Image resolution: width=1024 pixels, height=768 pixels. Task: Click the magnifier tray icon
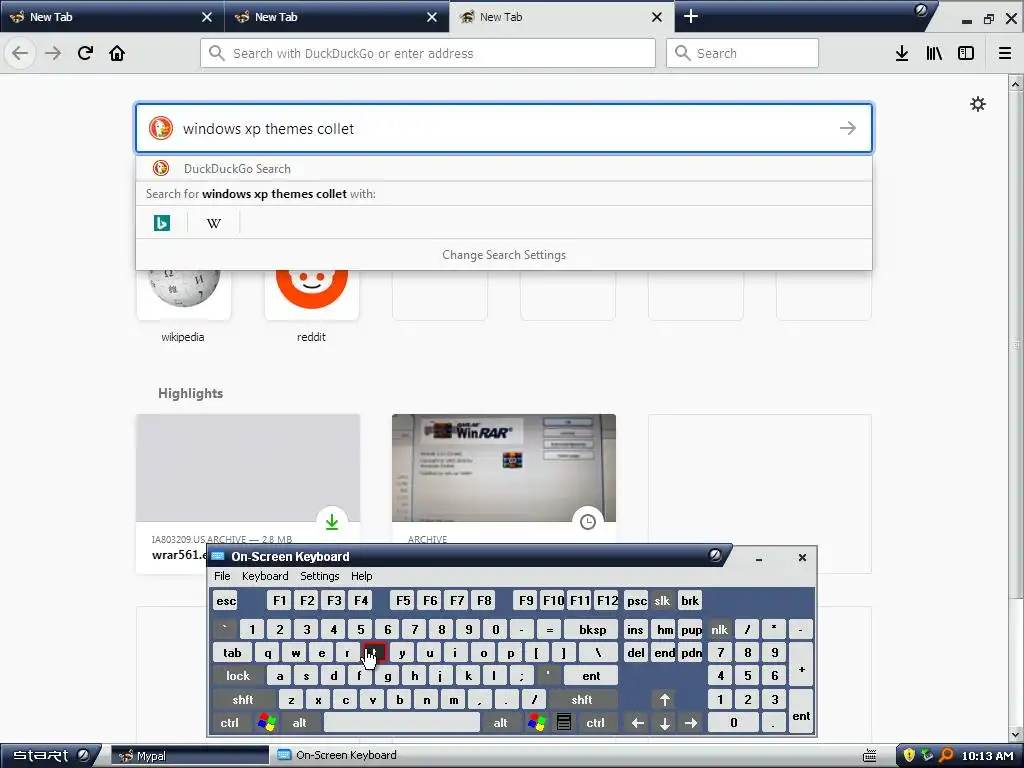[x=946, y=756]
